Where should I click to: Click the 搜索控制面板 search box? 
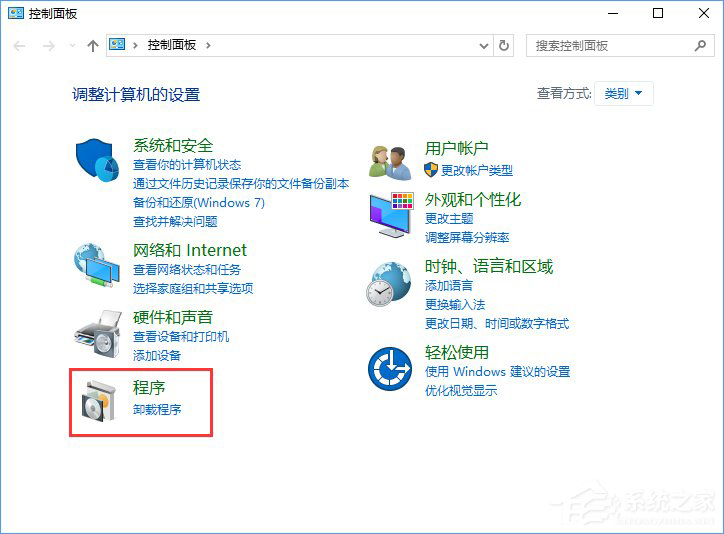[x=608, y=45]
